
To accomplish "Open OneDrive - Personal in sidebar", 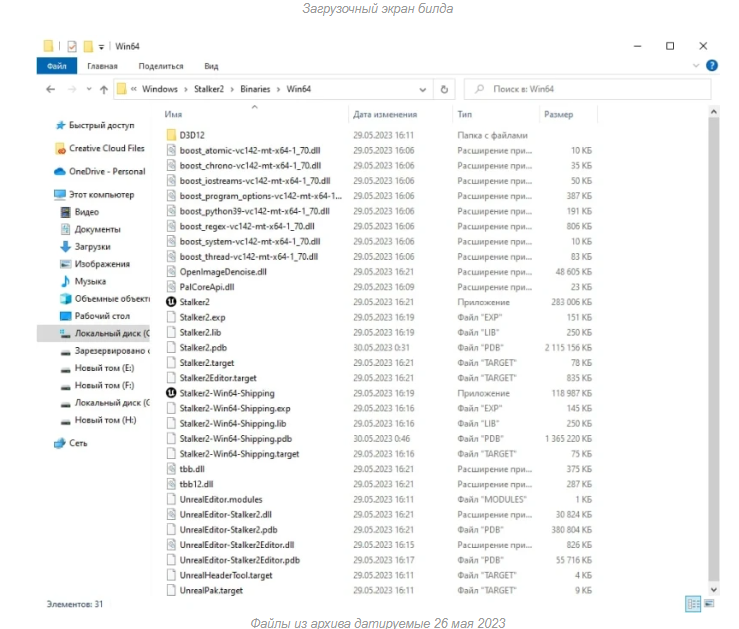I will (107, 172).
